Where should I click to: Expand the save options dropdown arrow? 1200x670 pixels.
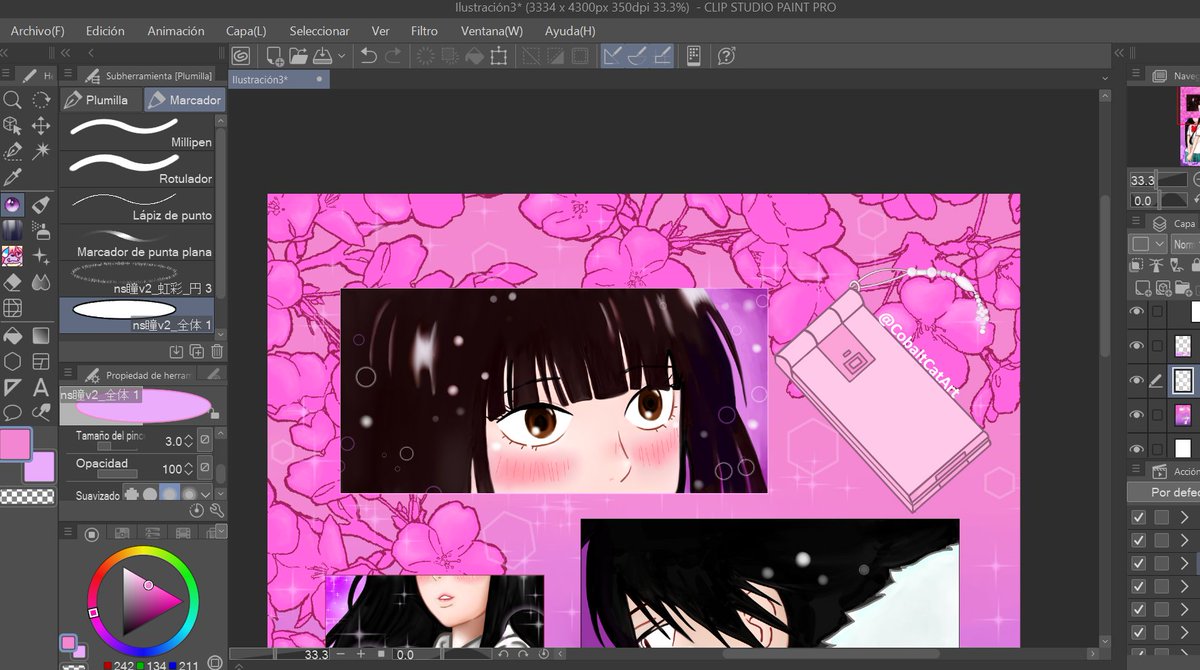click(340, 56)
